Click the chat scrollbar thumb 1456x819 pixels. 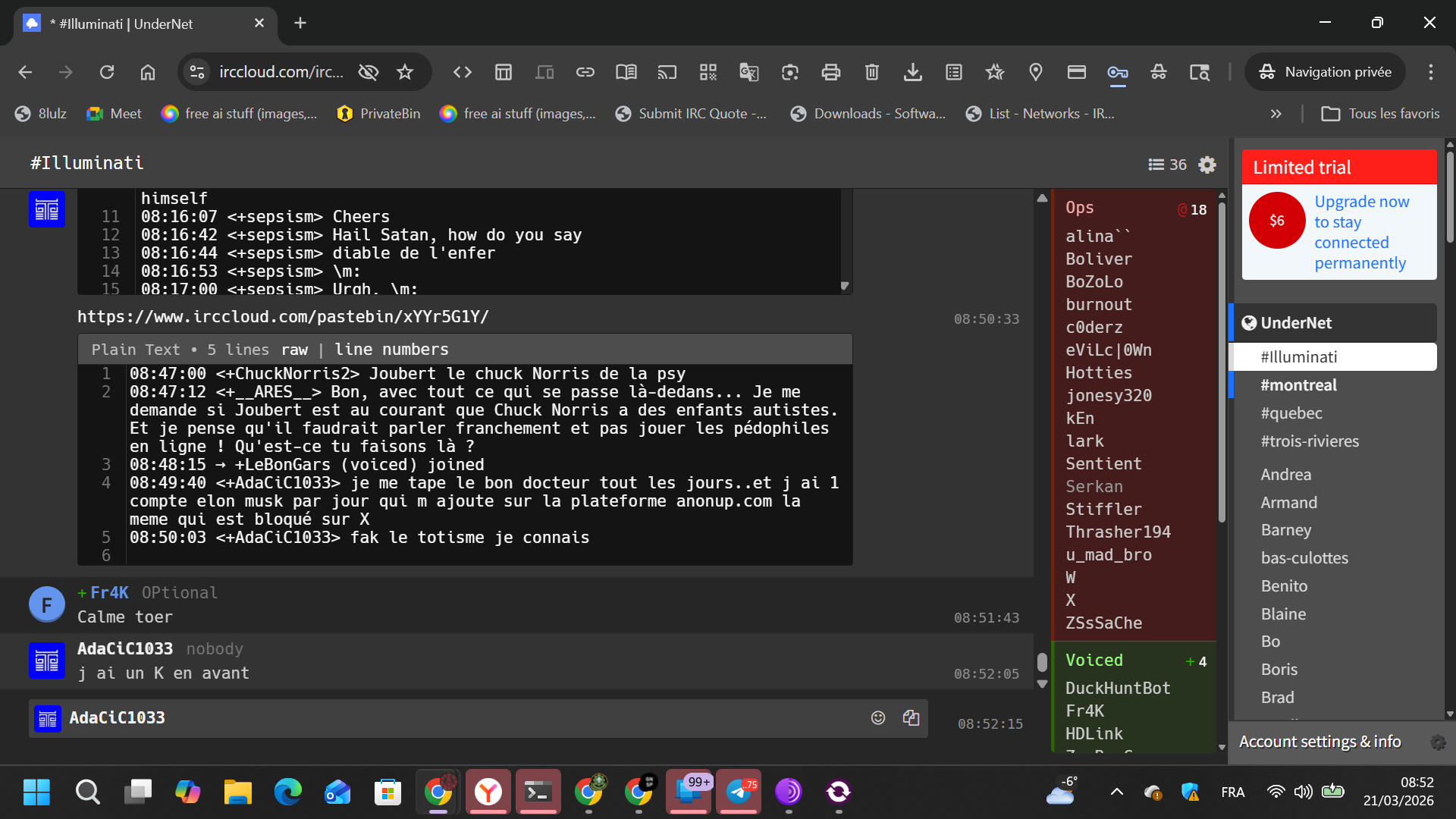(1042, 662)
